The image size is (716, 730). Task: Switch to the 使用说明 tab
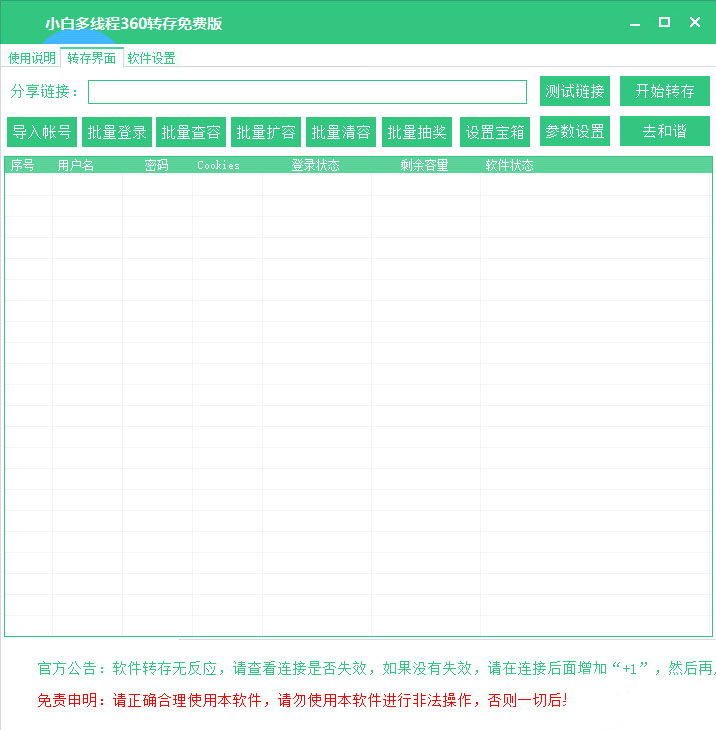(x=32, y=58)
